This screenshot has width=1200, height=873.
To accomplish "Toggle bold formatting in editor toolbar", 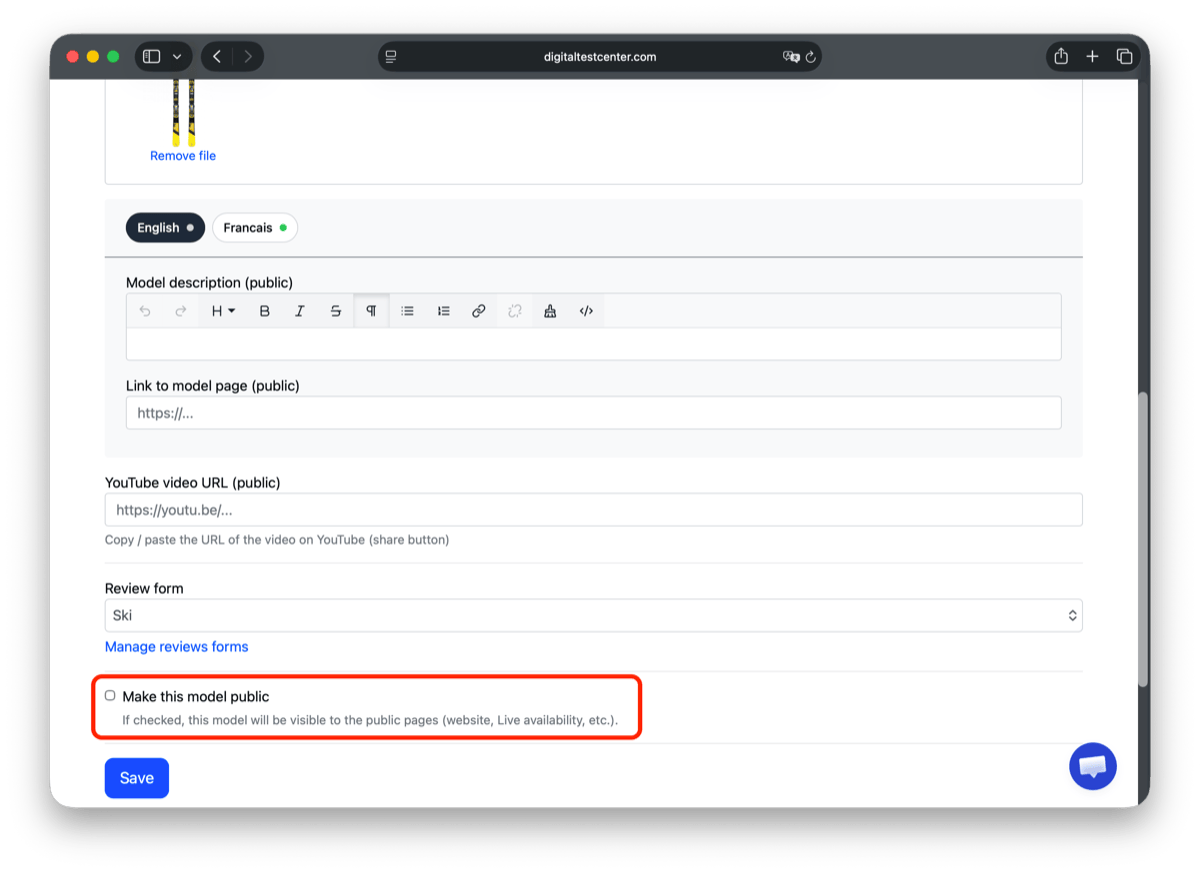I will (x=265, y=311).
